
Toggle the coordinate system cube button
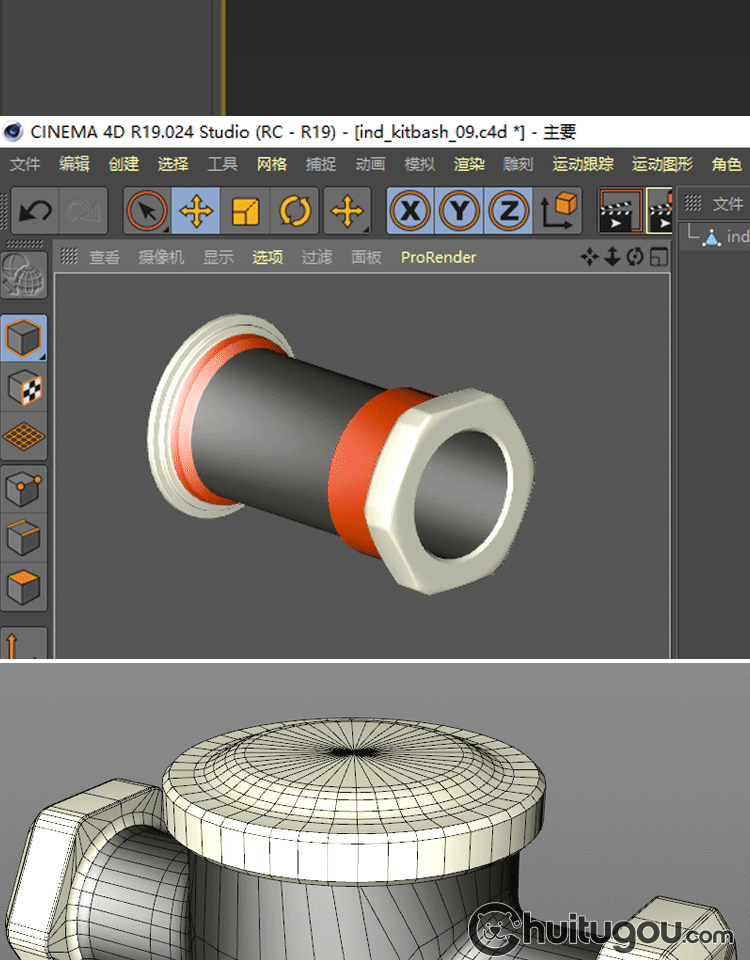pyautogui.click(x=559, y=211)
